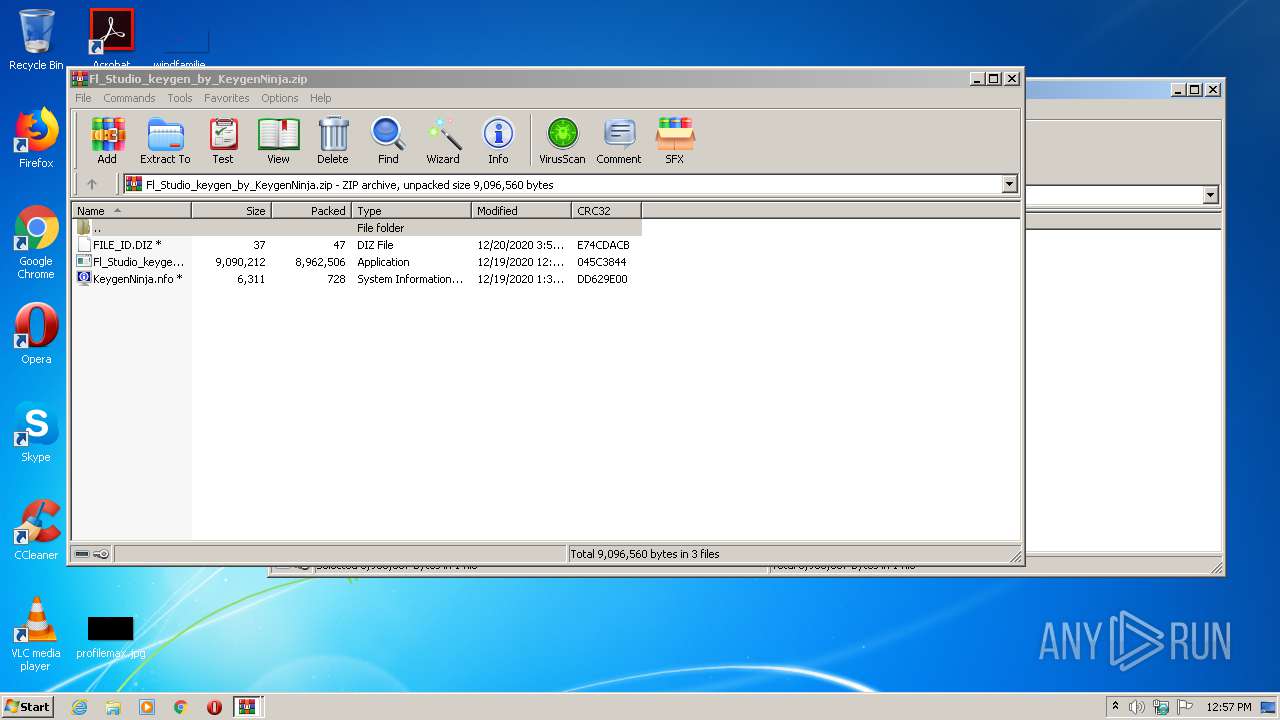
Task: Click the Add toolbar icon
Action: [107, 141]
